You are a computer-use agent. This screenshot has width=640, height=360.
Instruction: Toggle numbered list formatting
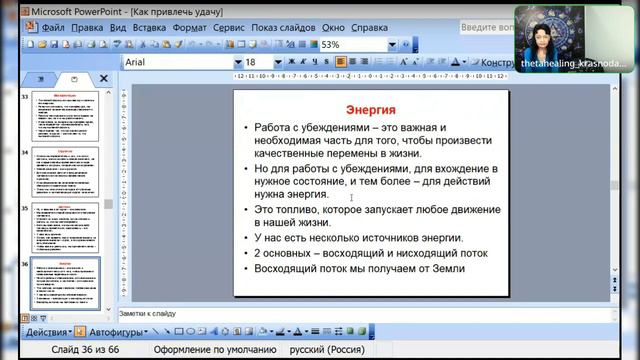click(379, 62)
